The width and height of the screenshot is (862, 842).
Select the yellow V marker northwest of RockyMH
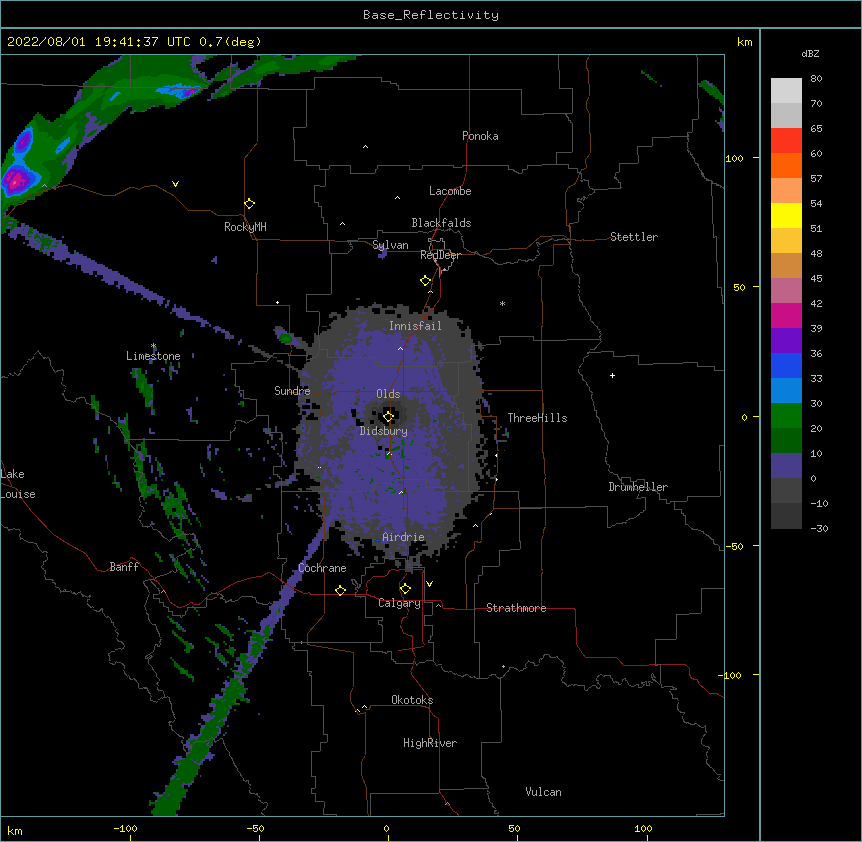point(175,184)
